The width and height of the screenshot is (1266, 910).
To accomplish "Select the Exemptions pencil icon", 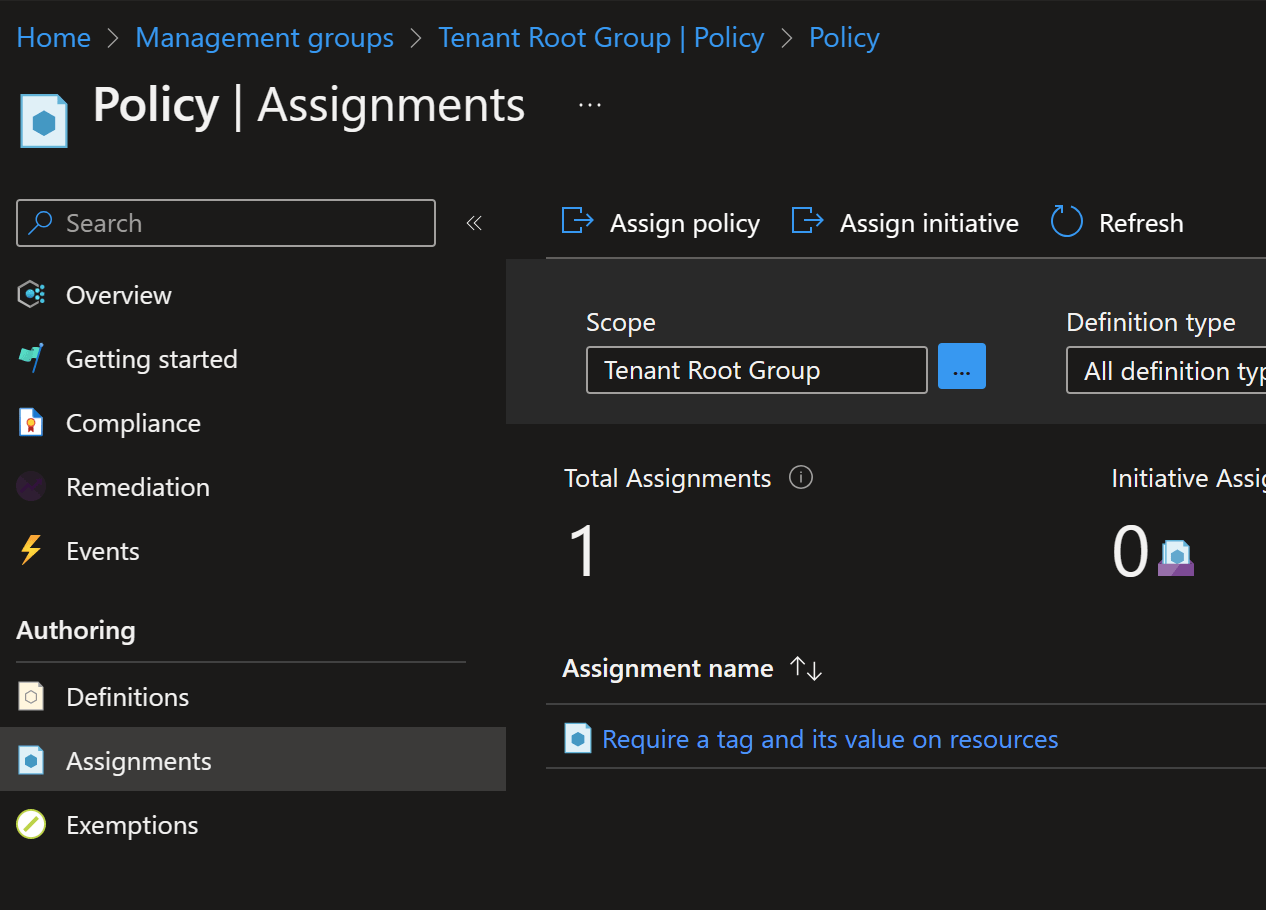I will point(31,824).
